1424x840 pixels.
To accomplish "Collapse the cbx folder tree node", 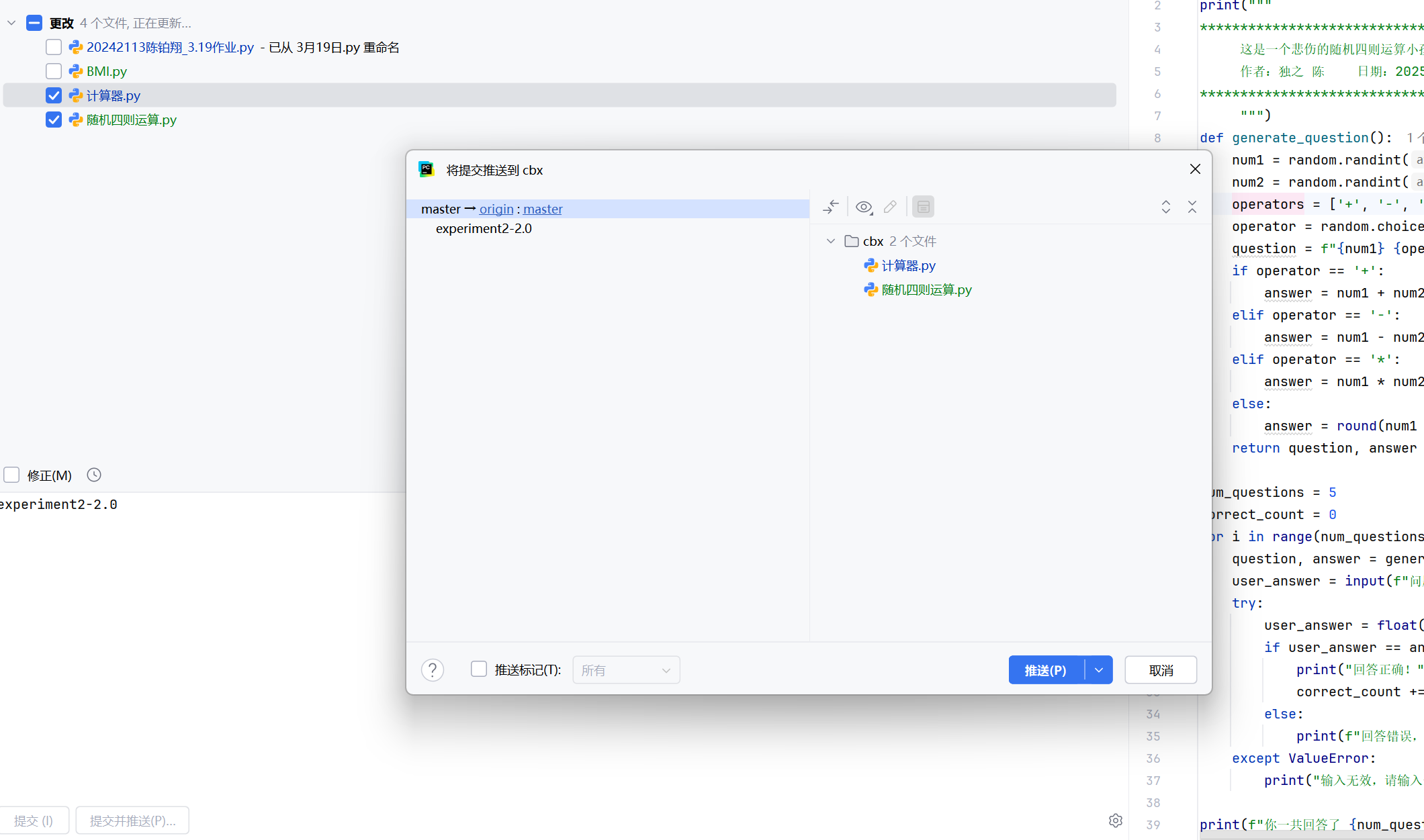I will (831, 241).
